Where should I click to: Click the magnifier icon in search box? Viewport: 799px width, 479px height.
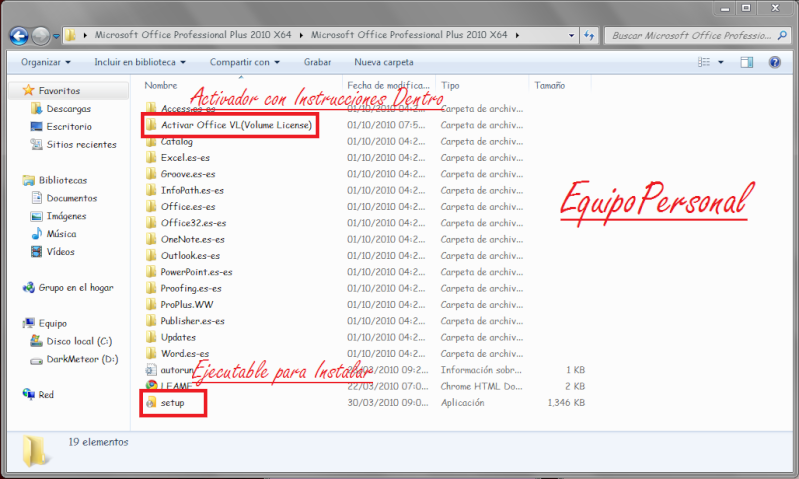point(782,35)
